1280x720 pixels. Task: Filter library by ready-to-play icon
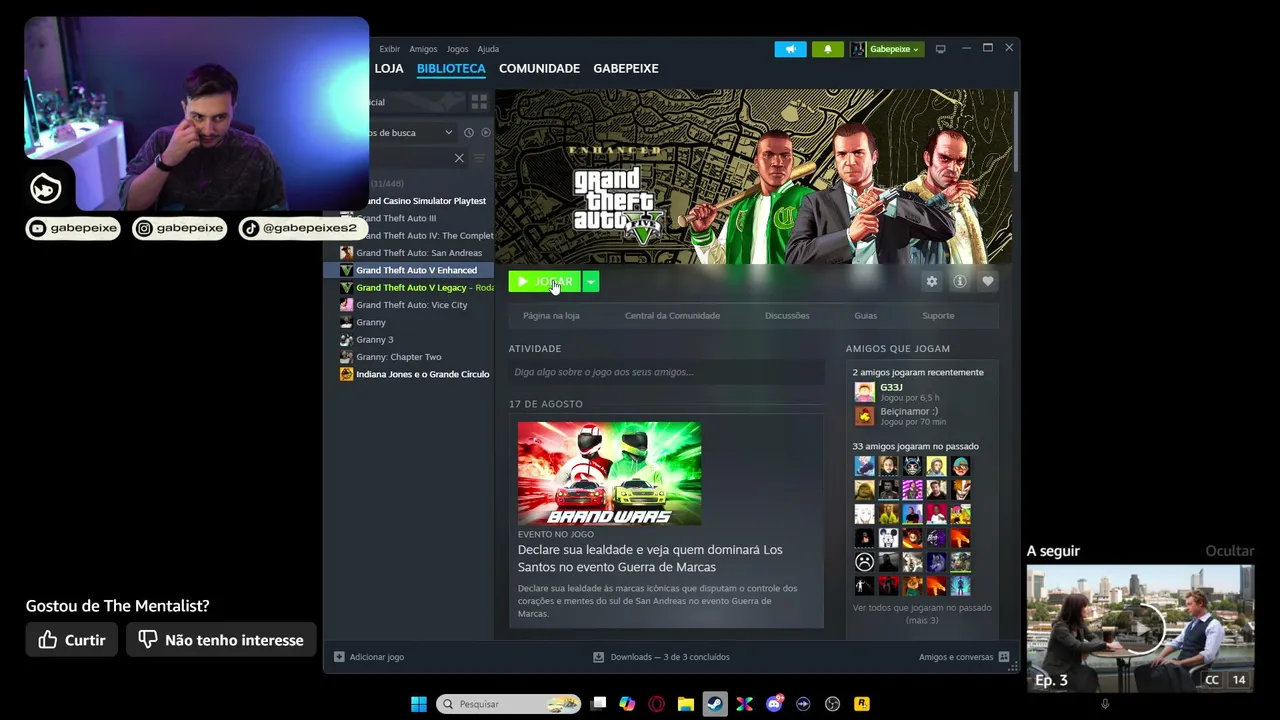pos(486,133)
